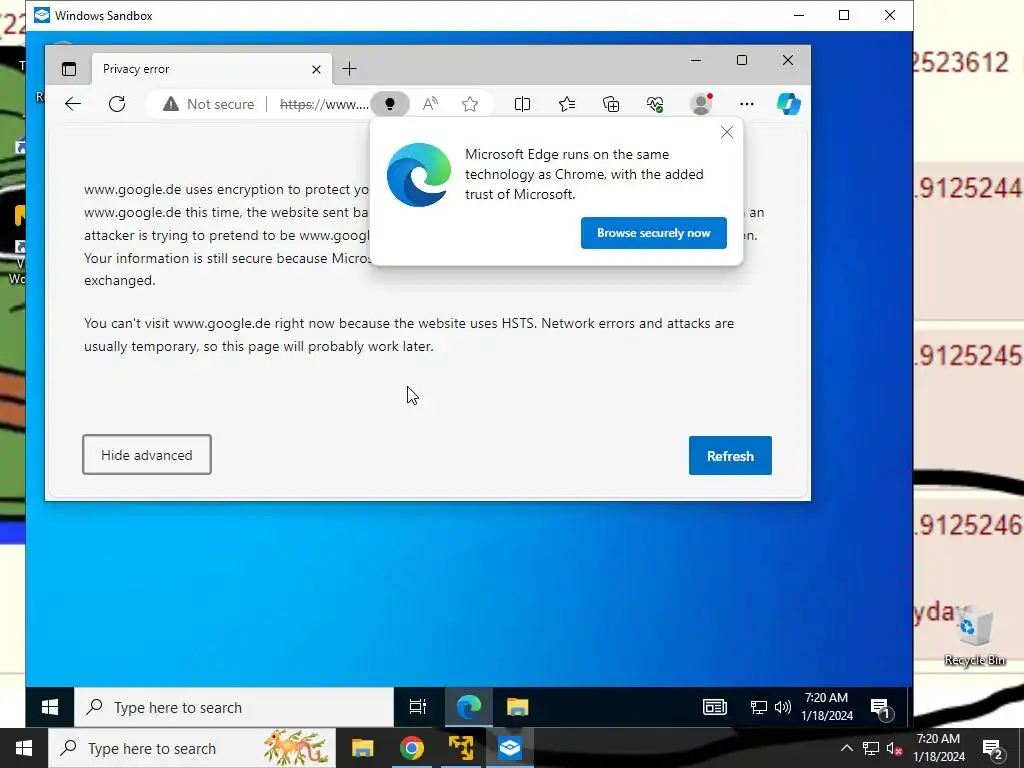Open news widget icon in Sandbox taskbar
The width and height of the screenshot is (1024, 768).
714,707
